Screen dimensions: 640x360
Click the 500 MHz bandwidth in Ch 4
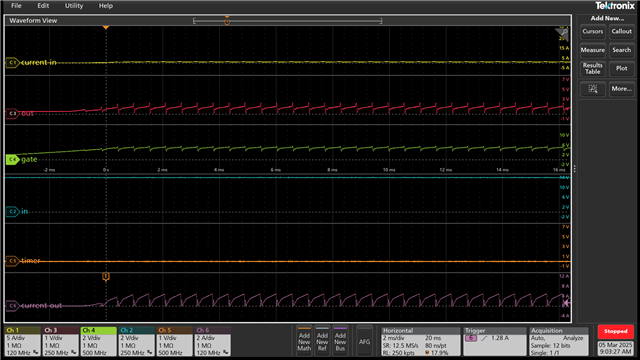(94, 353)
